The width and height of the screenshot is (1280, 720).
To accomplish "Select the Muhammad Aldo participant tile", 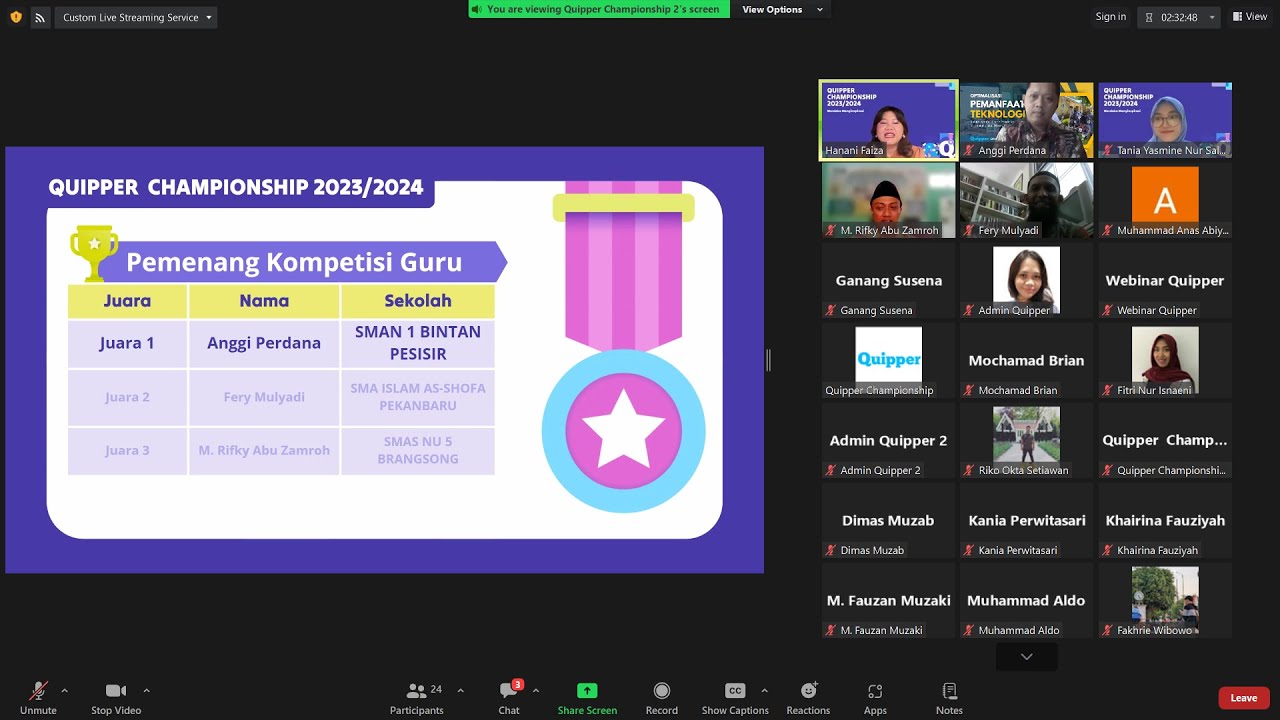I will pos(1026,600).
